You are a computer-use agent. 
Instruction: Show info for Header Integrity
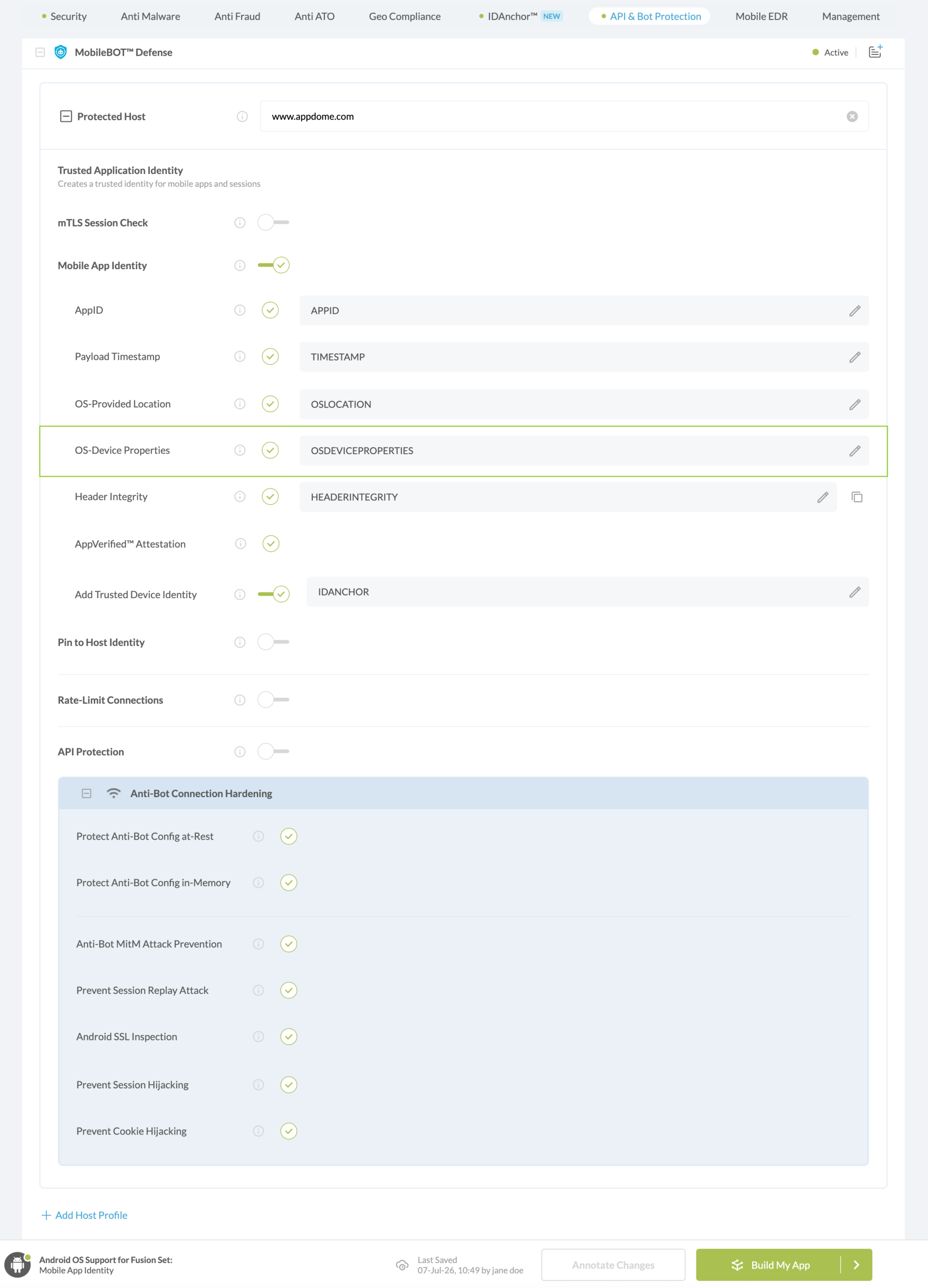pyautogui.click(x=240, y=497)
